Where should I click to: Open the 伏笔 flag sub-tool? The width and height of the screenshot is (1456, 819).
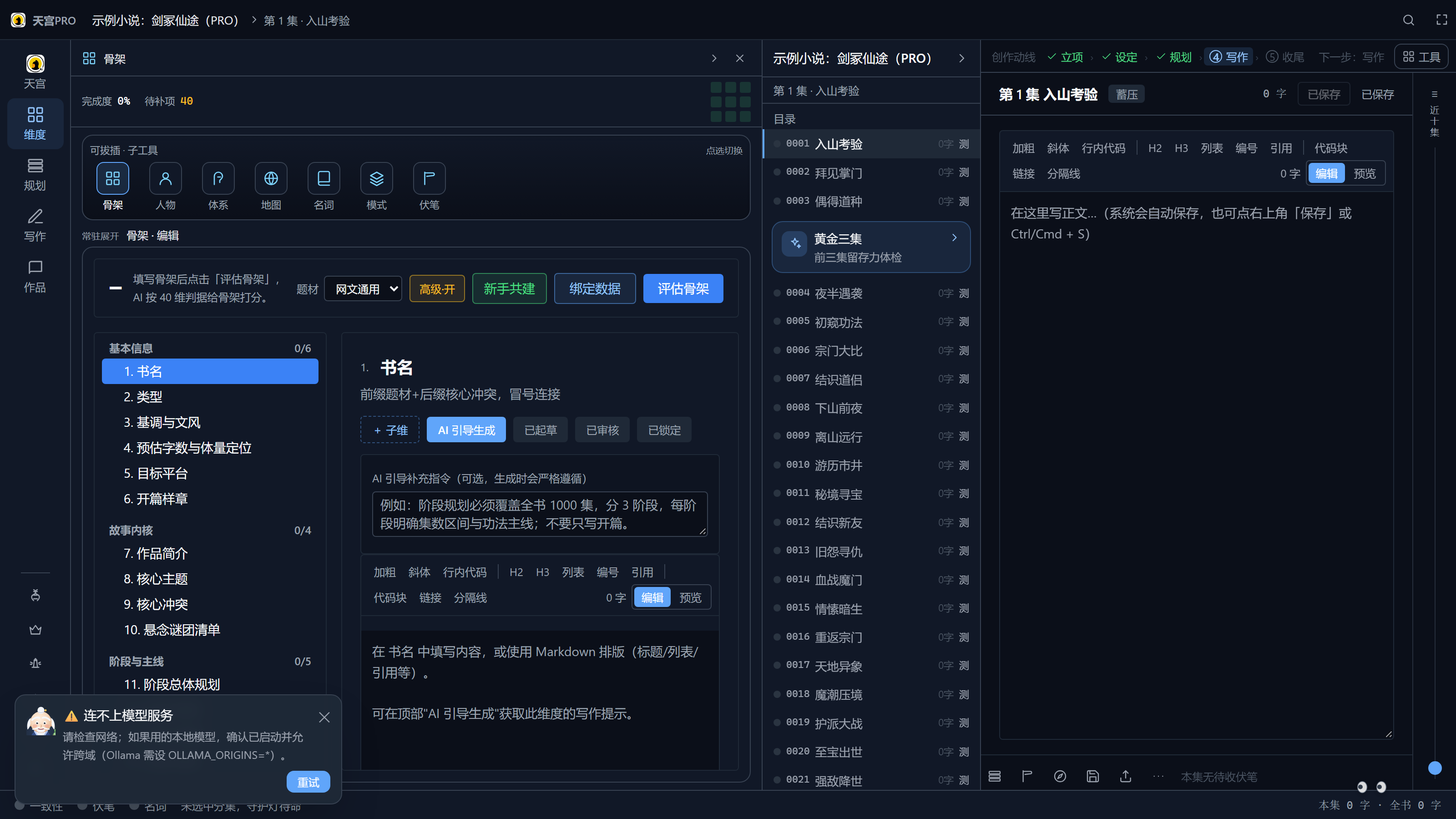(x=429, y=178)
